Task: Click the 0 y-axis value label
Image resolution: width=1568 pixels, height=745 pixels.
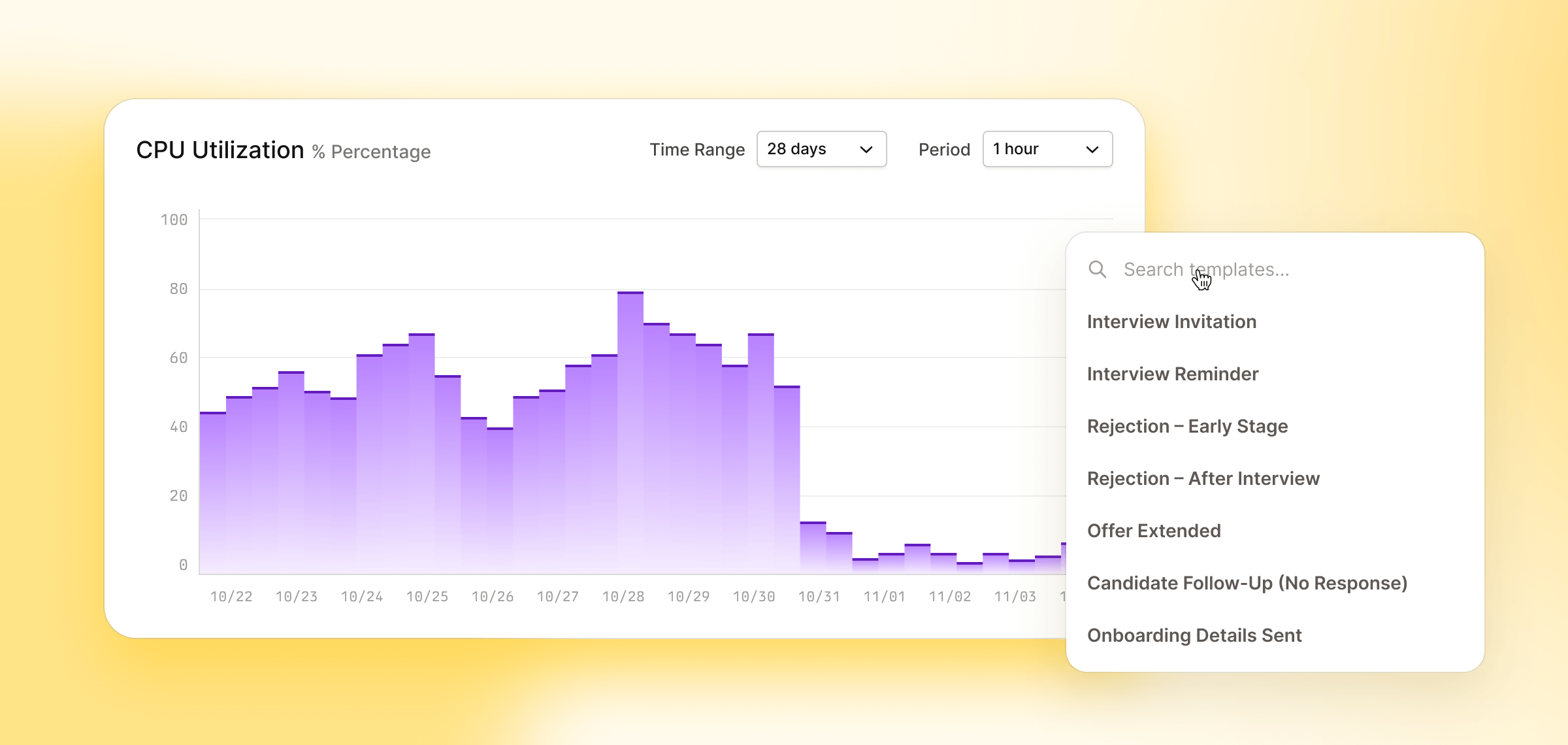Action: click(x=184, y=565)
